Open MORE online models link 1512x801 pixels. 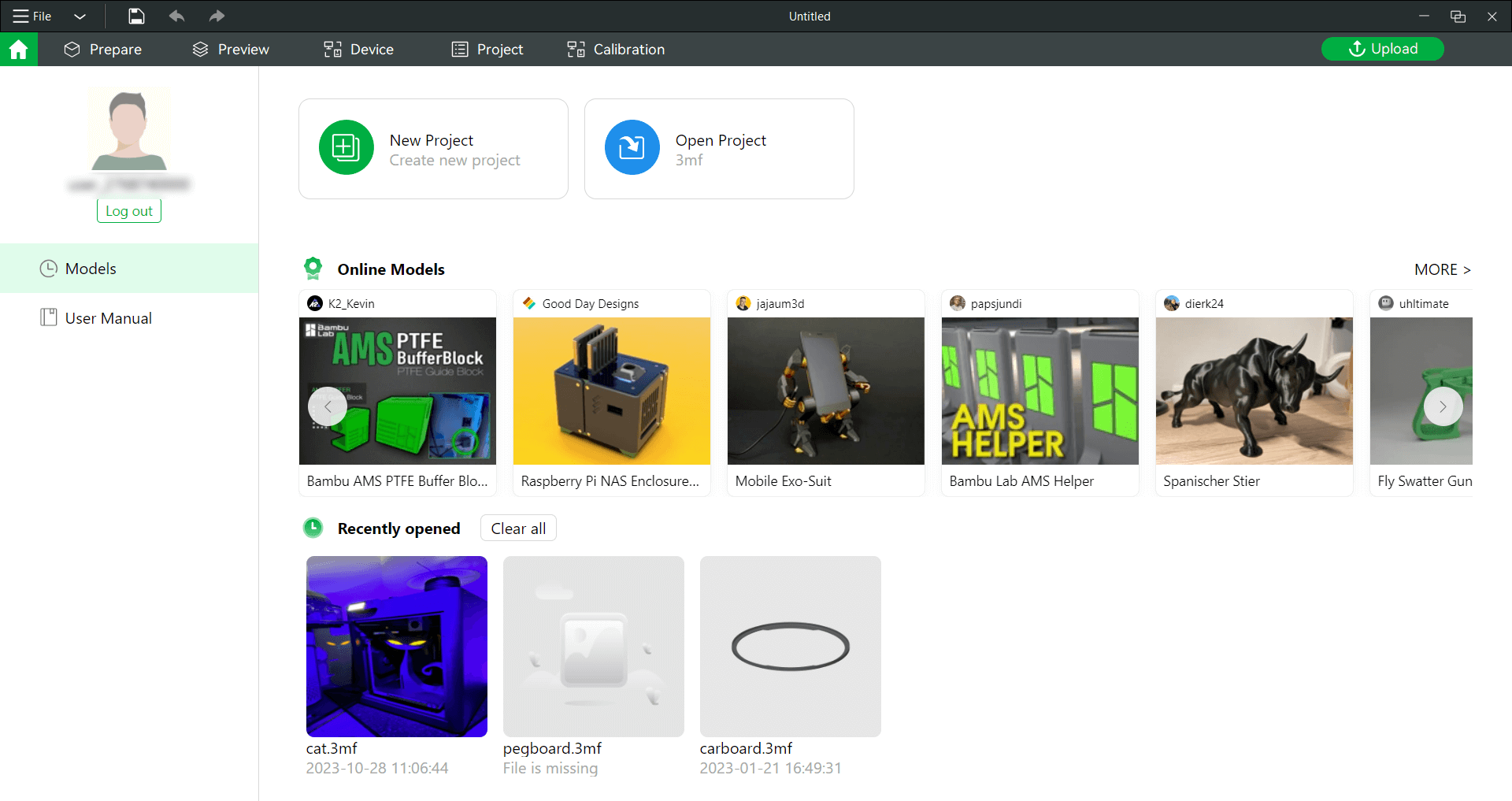(1443, 269)
